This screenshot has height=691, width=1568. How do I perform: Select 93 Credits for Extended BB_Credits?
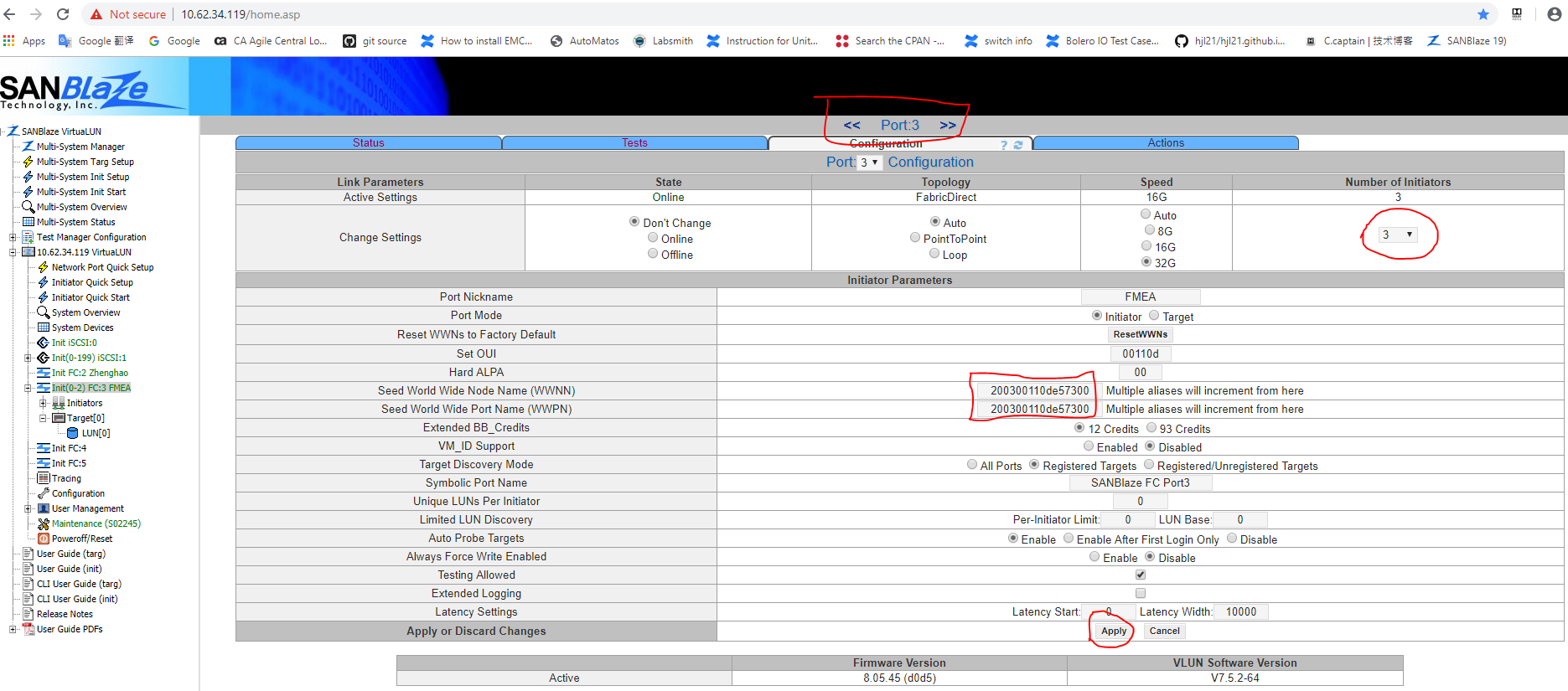[x=1151, y=428]
